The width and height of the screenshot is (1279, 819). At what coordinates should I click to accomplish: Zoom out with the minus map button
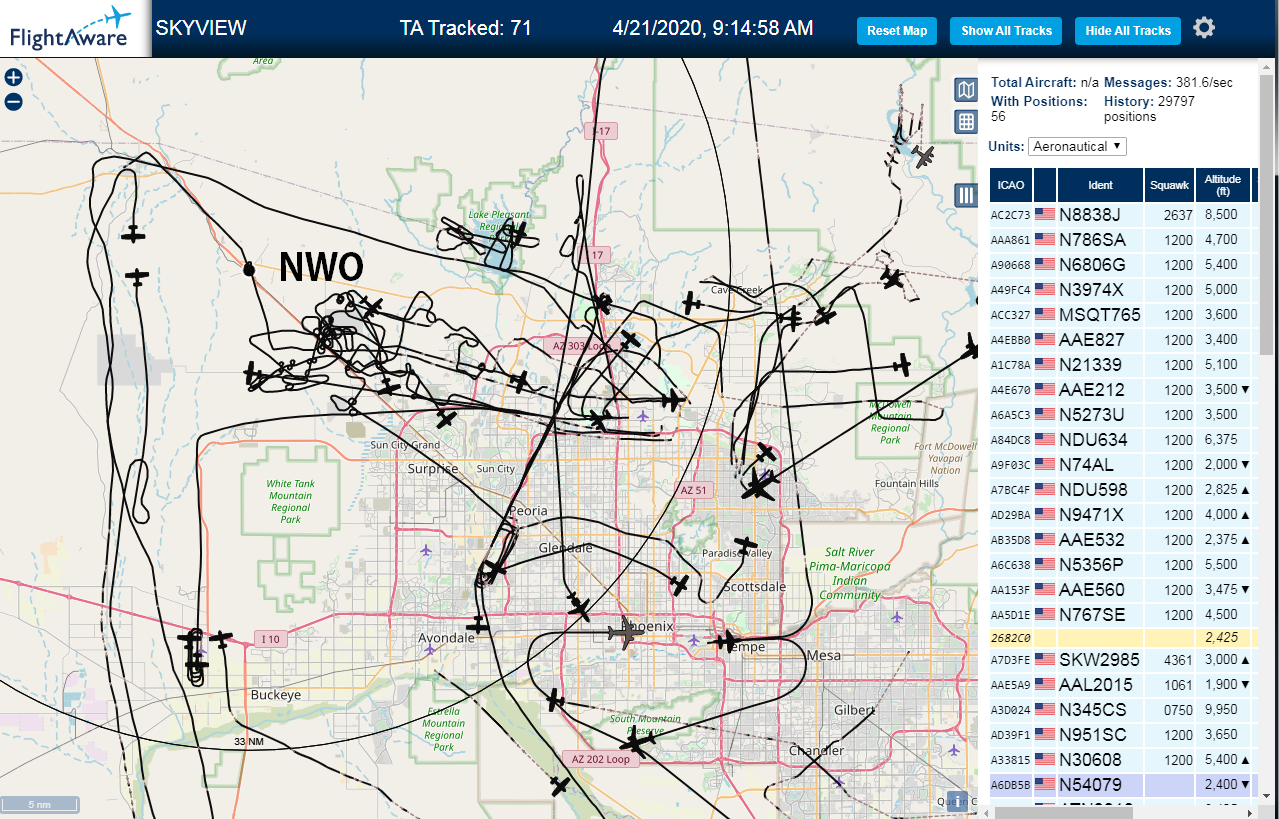13,101
